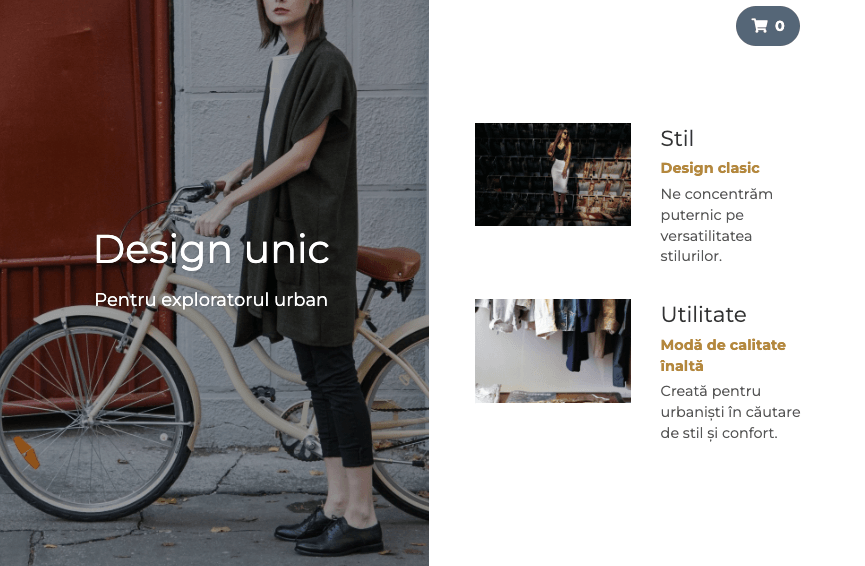This screenshot has height=566, width=865.
Task: Click the Design unic hero title
Action: coord(212,250)
